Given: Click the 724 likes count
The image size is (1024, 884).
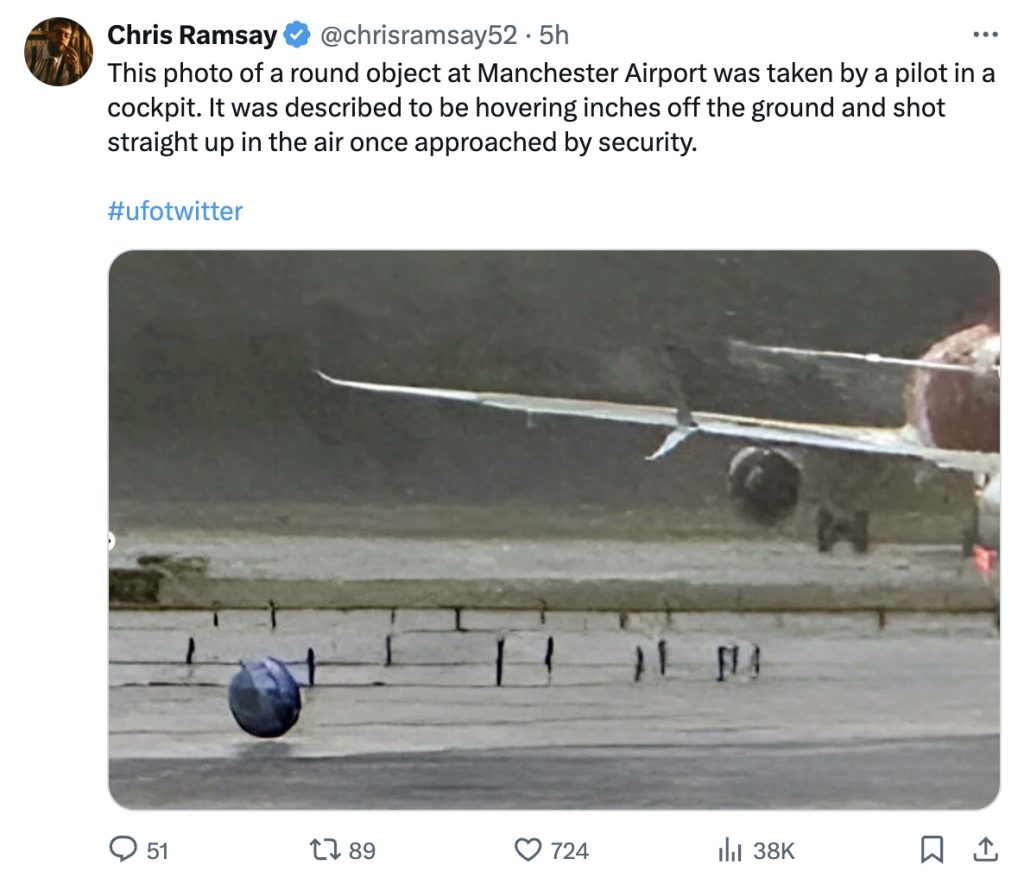Looking at the screenshot, I should [569, 851].
